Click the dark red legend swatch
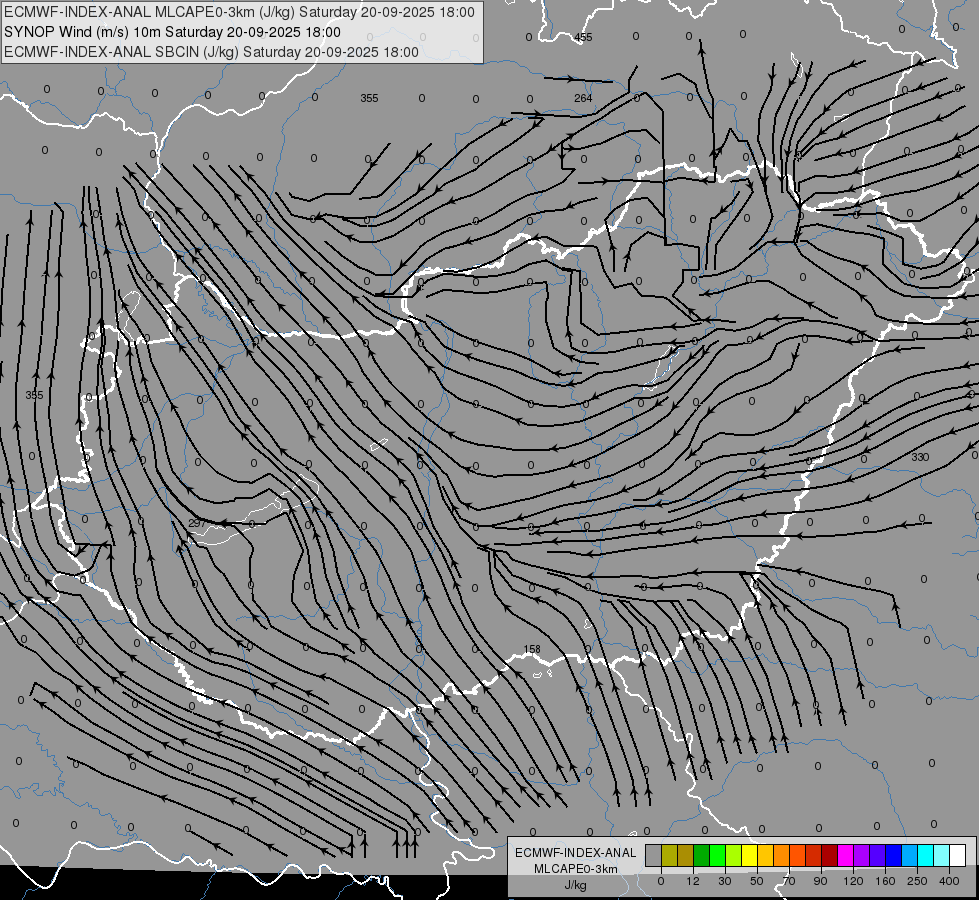Viewport: 979px width, 900px height. pos(830,855)
